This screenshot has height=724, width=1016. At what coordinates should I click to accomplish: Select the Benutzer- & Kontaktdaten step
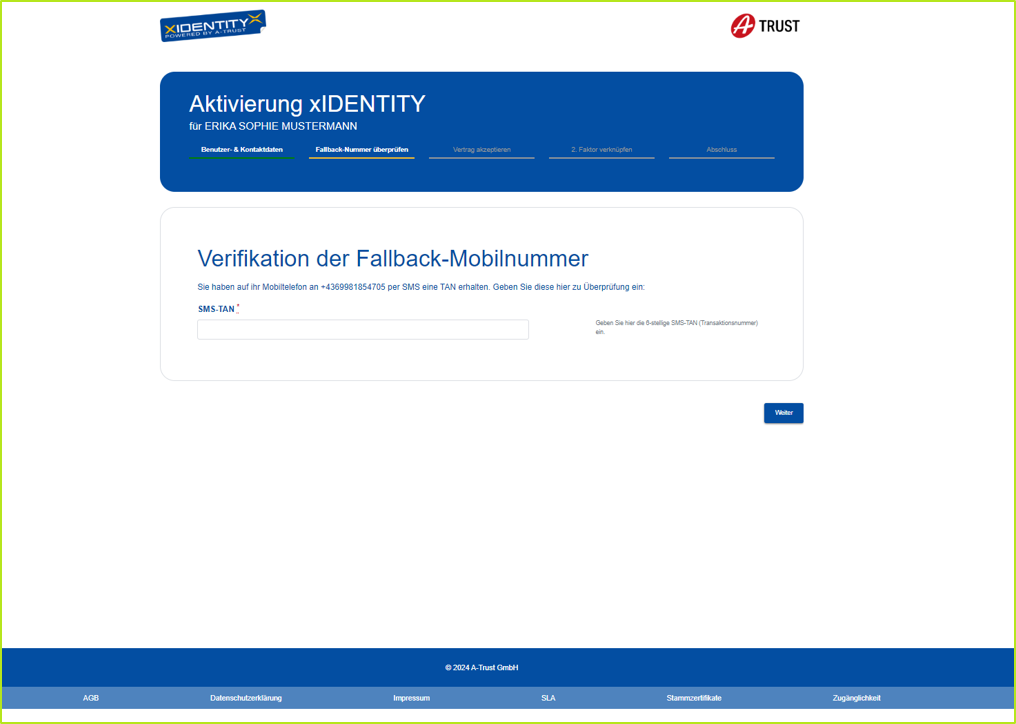(241, 148)
